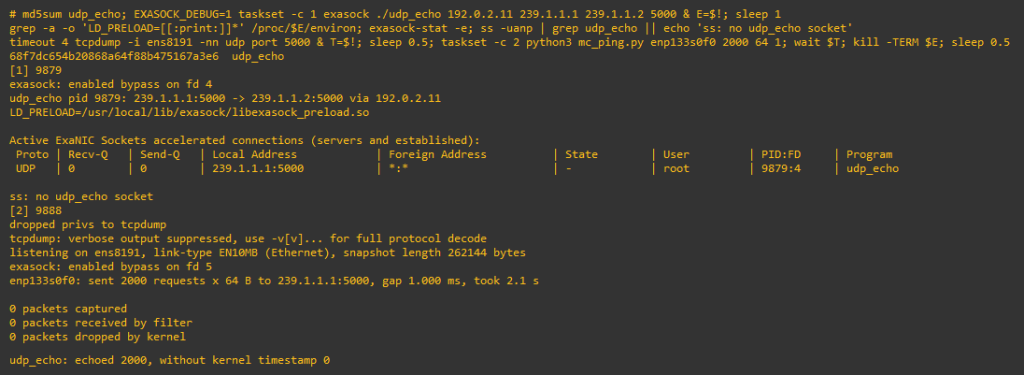Click 'dropped privs to tcpdump' line

pyautogui.click(x=88, y=225)
